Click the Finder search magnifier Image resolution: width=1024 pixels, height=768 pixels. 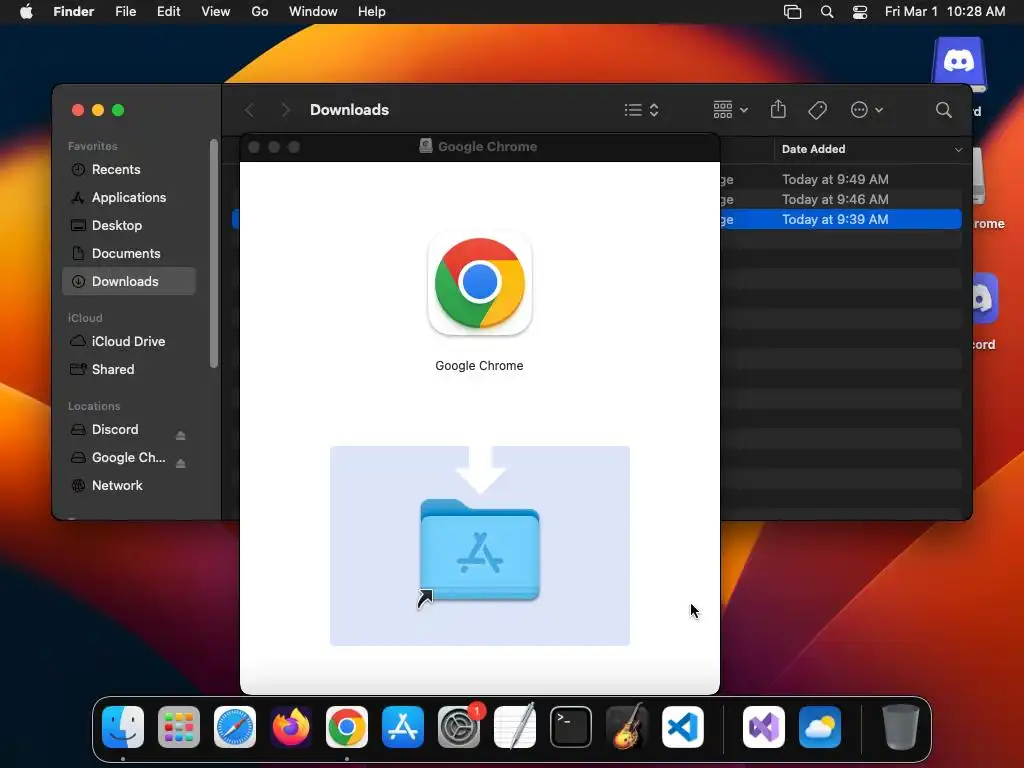944,110
